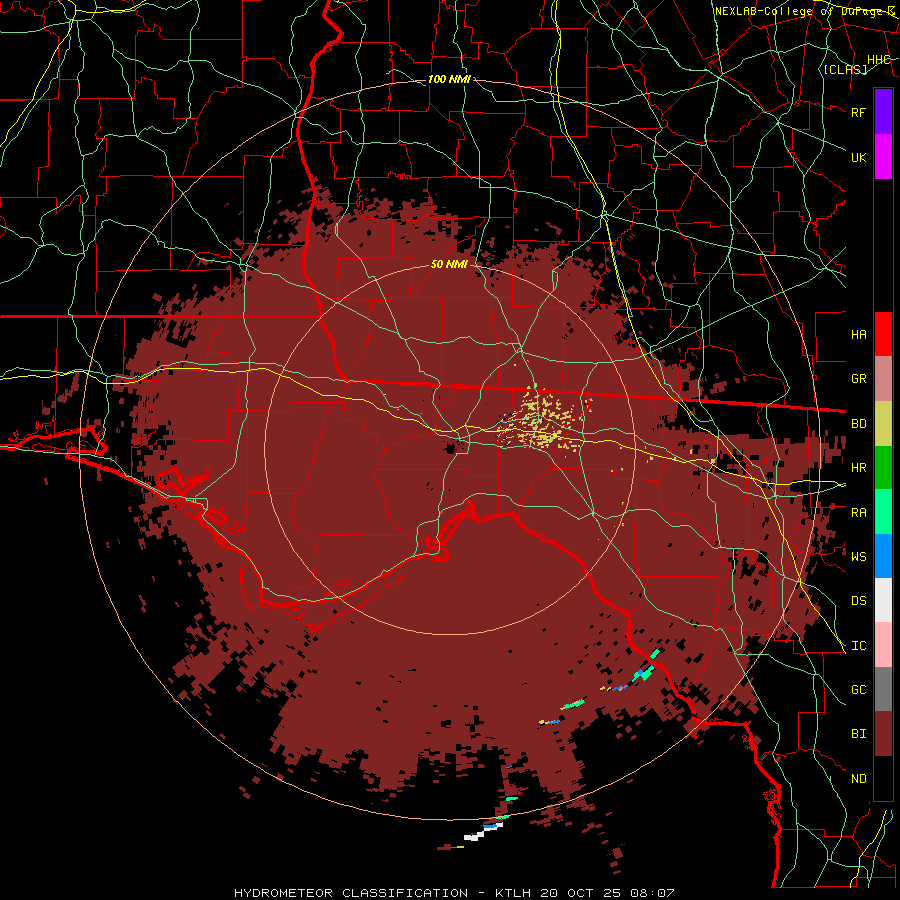This screenshot has width=900, height=900.
Task: Click the 'HR' legend label
Action: [858, 468]
